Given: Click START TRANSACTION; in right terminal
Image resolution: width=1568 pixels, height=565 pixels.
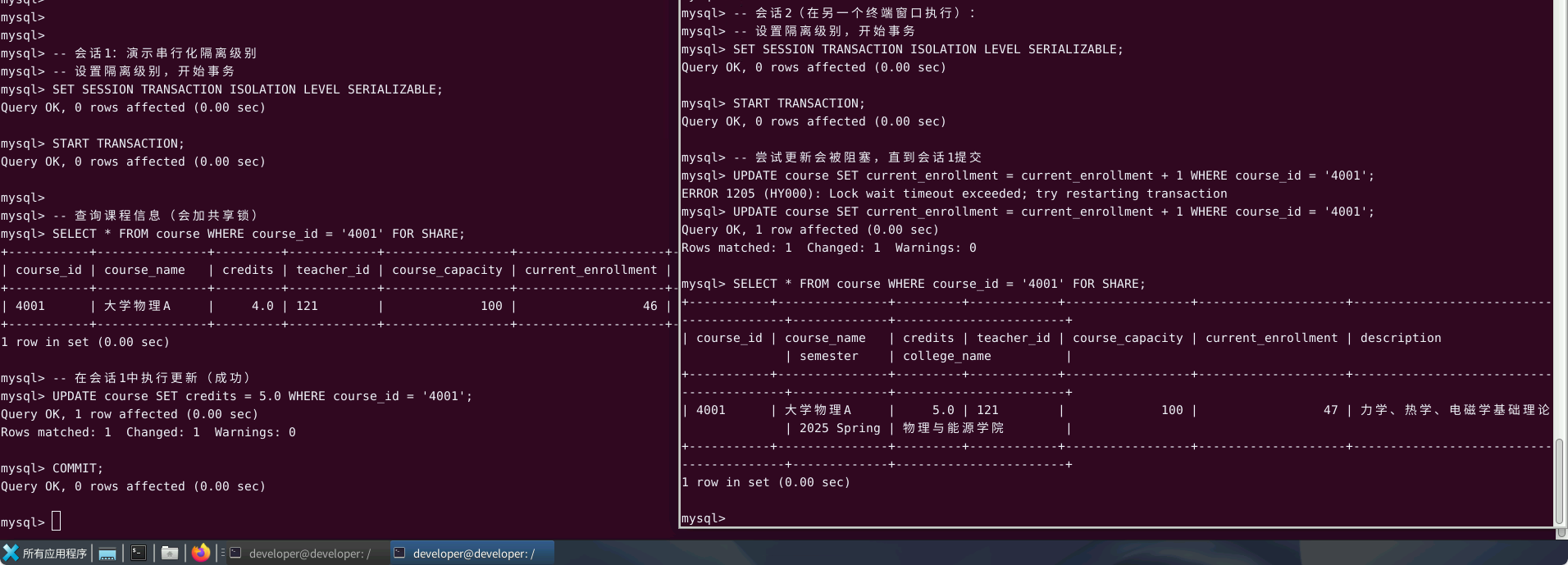Looking at the screenshot, I should 799,103.
